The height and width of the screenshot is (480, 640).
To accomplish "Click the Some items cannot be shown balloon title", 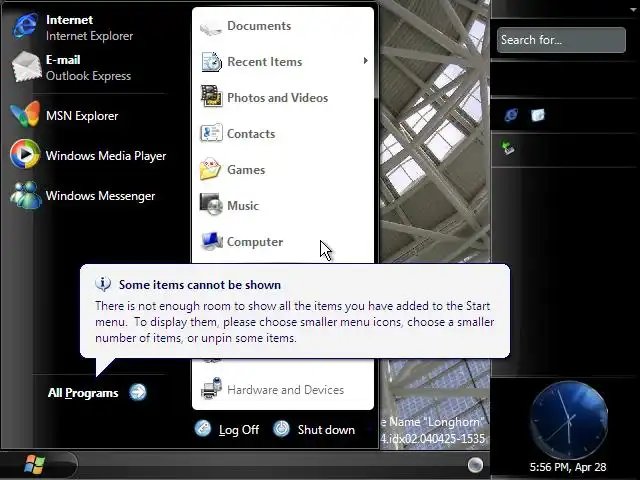I will coord(200,285).
